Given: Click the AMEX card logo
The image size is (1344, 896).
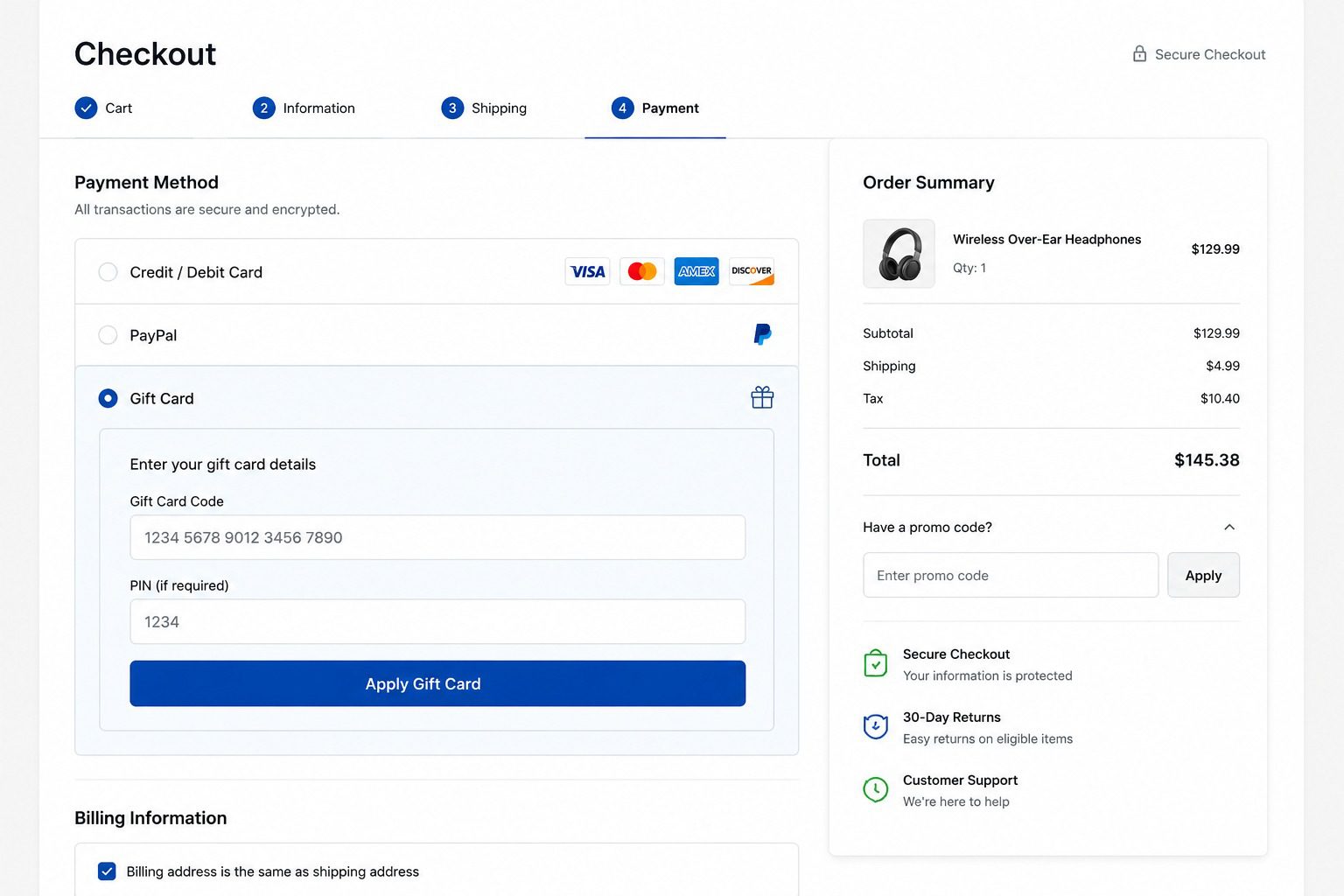Looking at the screenshot, I should [696, 271].
